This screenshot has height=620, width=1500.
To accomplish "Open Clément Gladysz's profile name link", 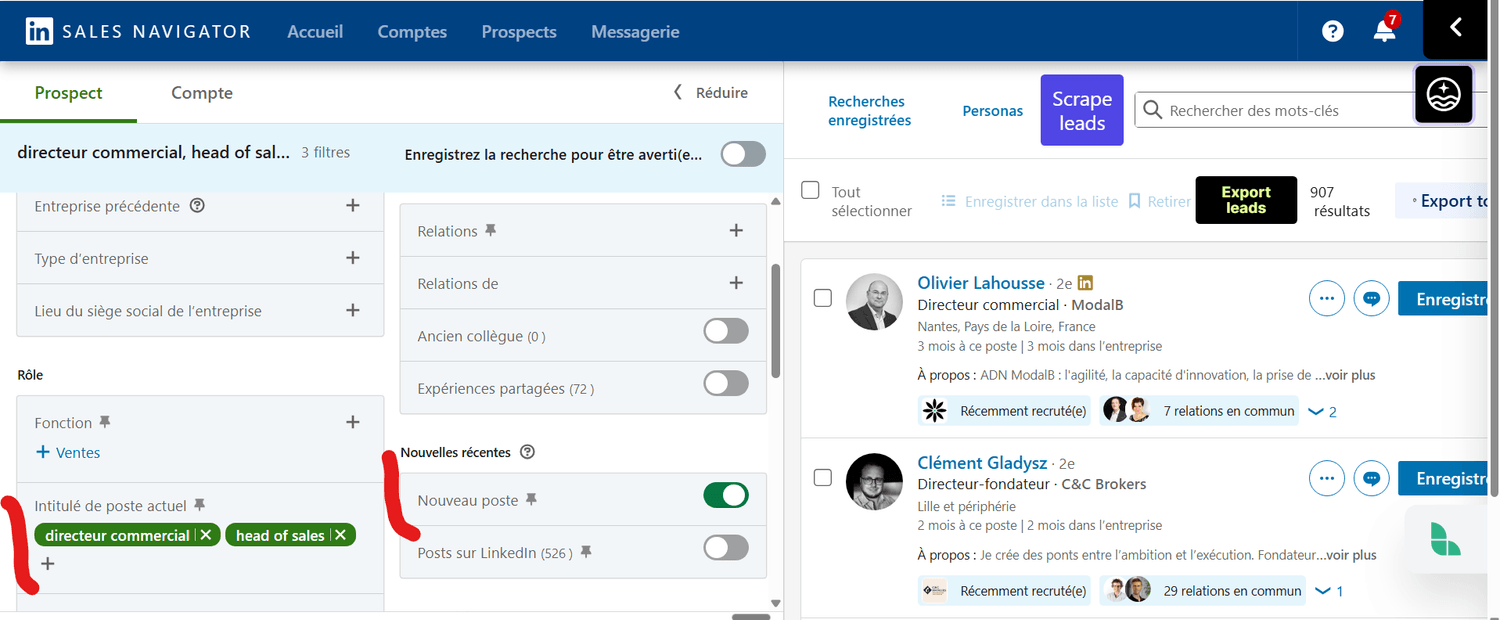I will 982,463.
